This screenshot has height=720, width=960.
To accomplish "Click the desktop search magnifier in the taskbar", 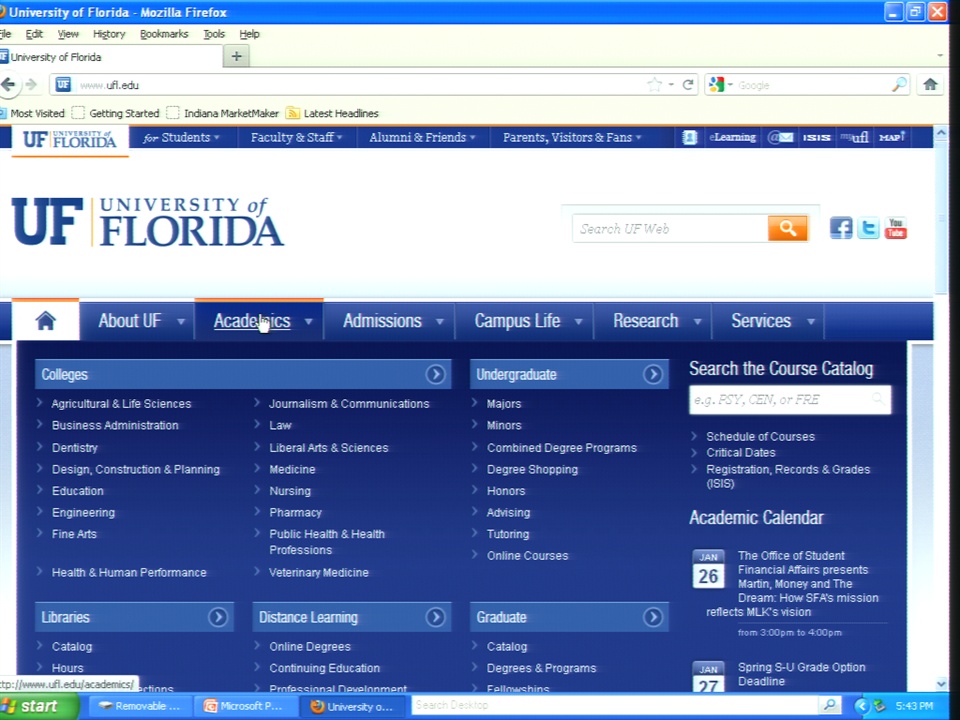I will [830, 705].
